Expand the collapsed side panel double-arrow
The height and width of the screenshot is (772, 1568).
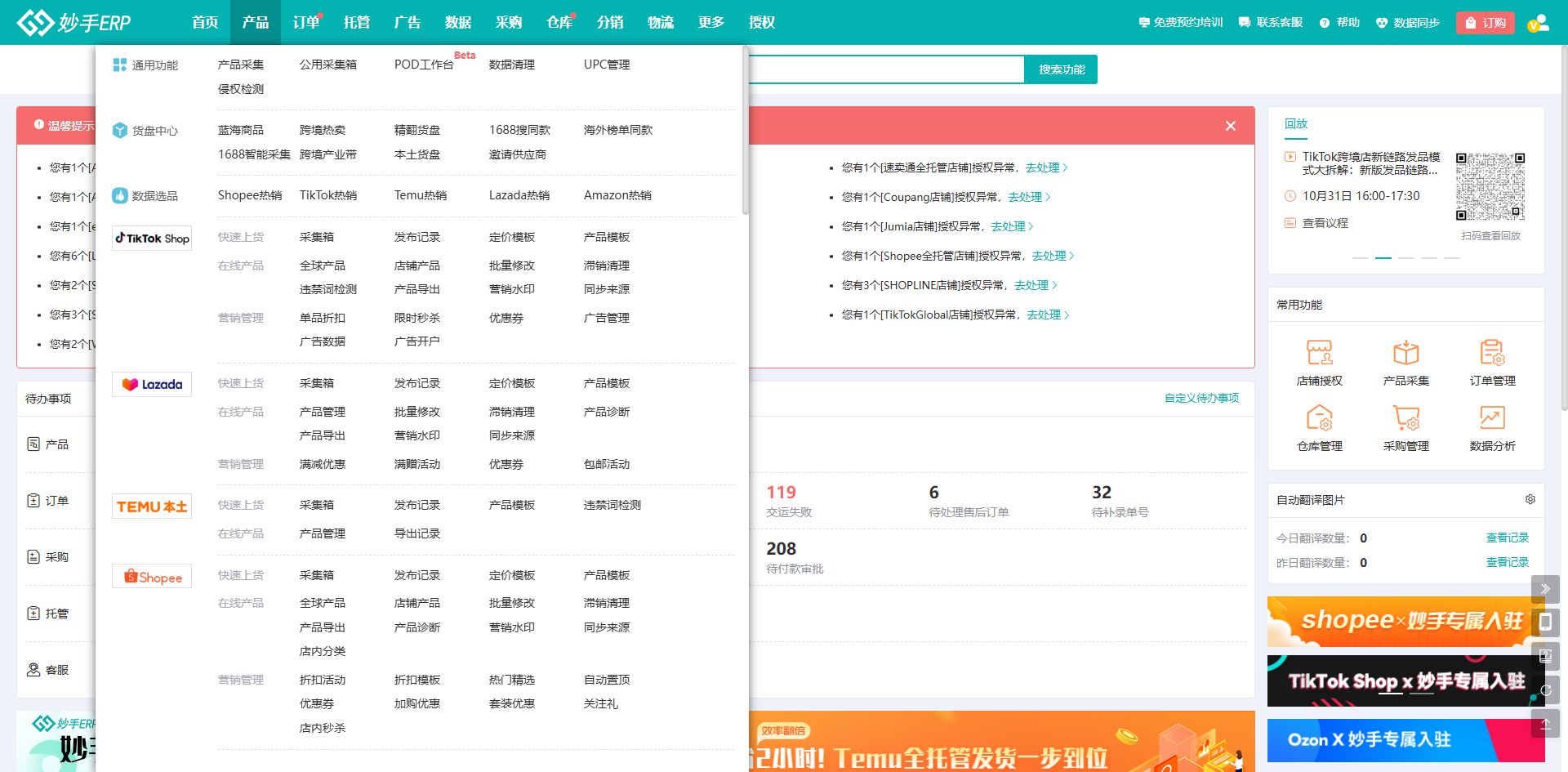(x=1544, y=588)
